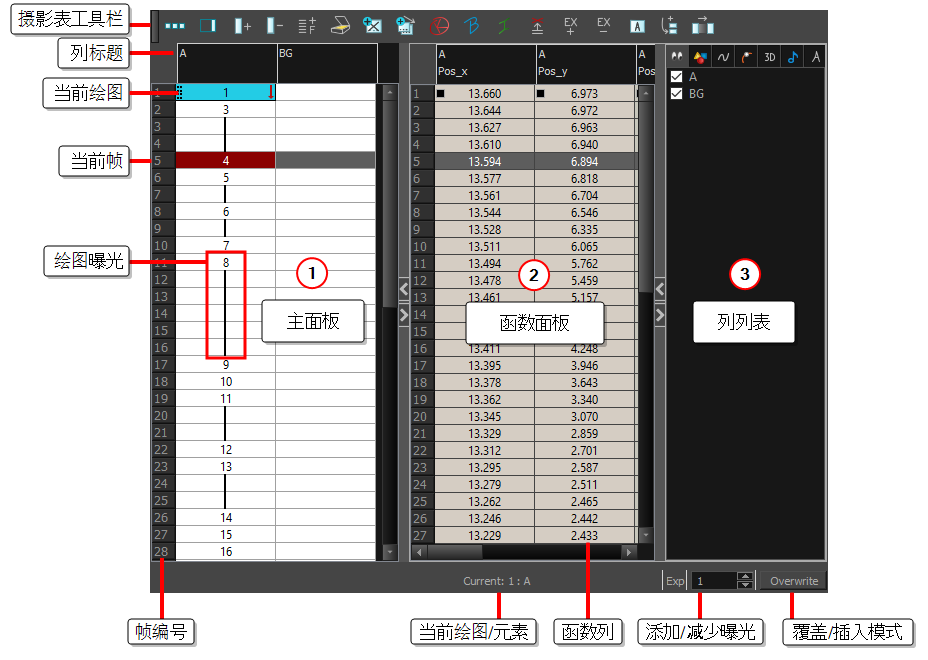The height and width of the screenshot is (660, 928).
Task: Select column header BG in main panel
Action: click(x=327, y=63)
